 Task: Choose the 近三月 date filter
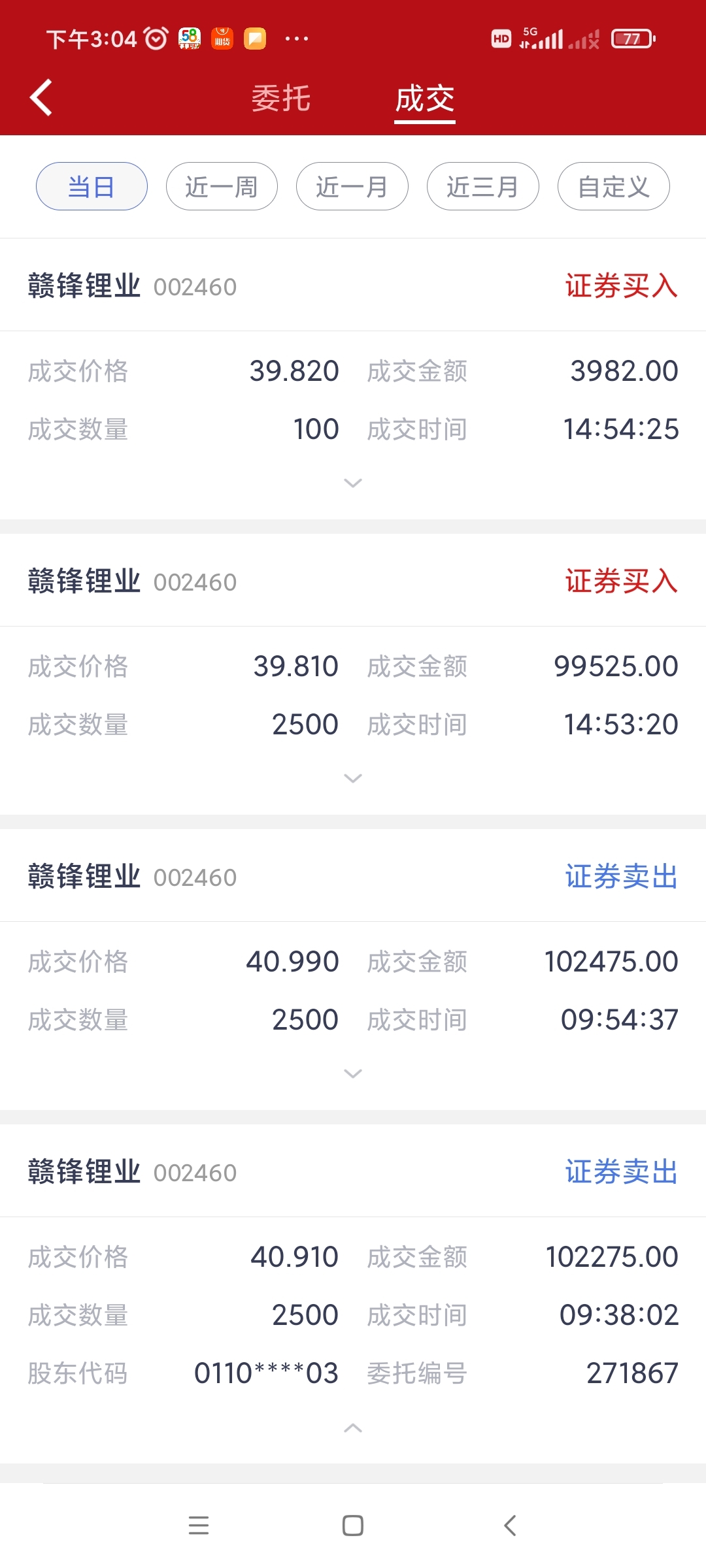483,186
